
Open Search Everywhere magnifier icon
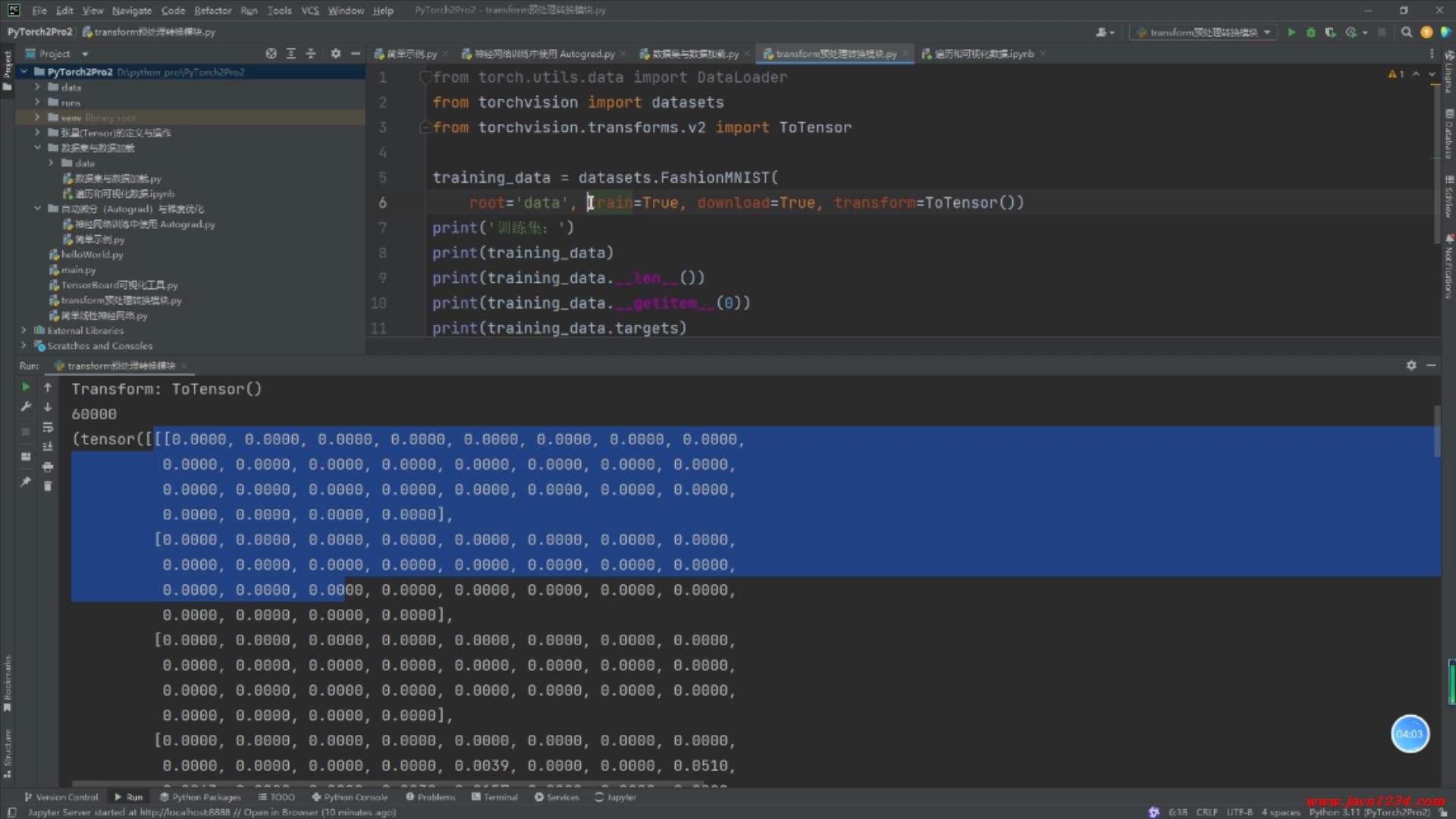1407,33
